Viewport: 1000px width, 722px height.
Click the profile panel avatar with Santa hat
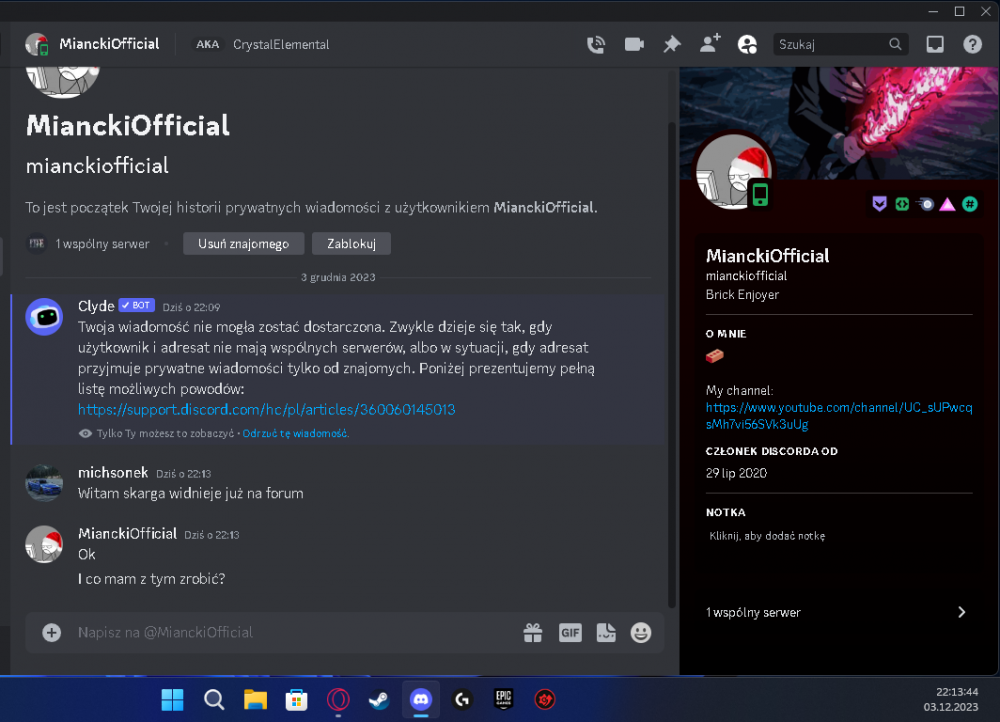pos(733,171)
